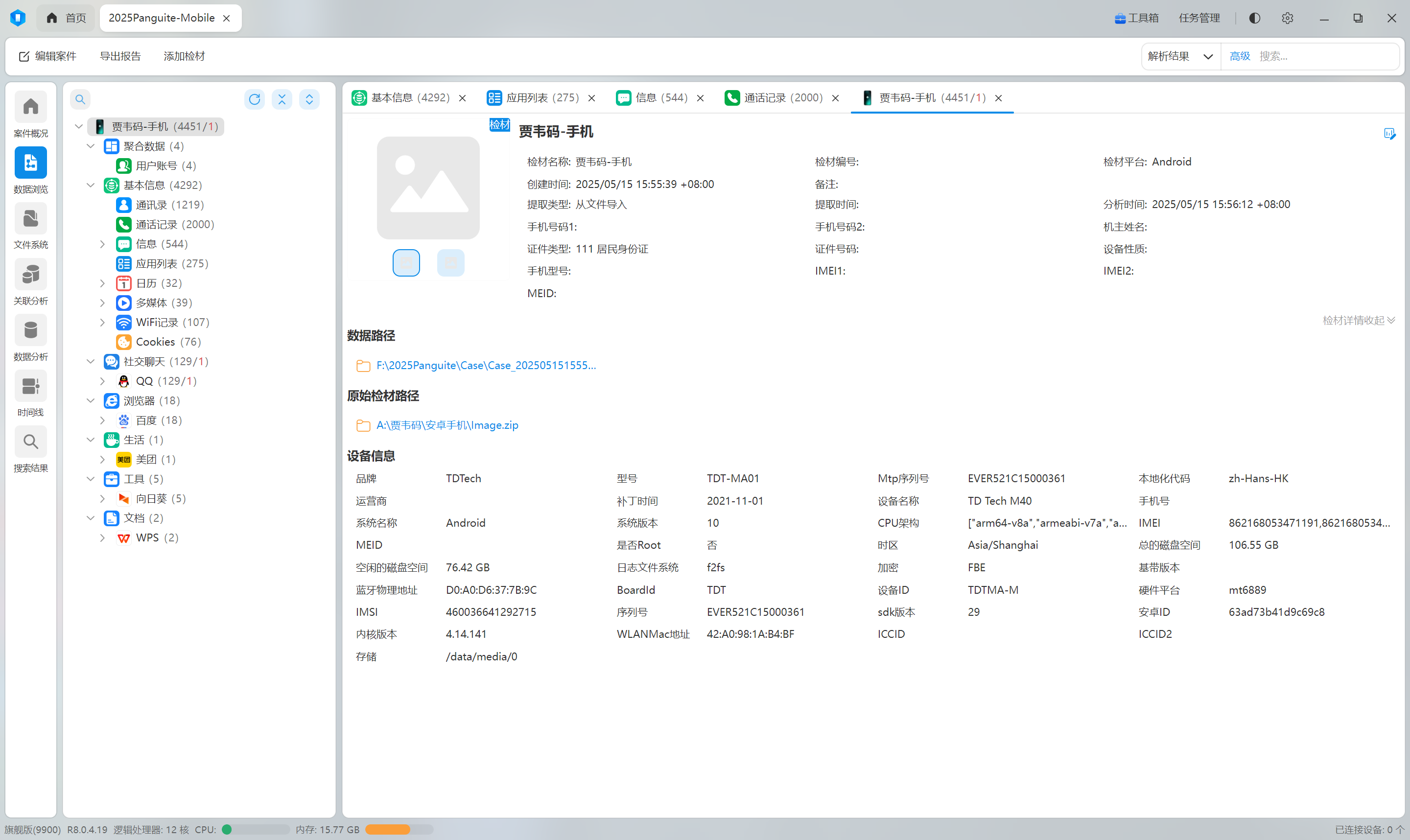Click the 导出报告 button

click(120, 56)
